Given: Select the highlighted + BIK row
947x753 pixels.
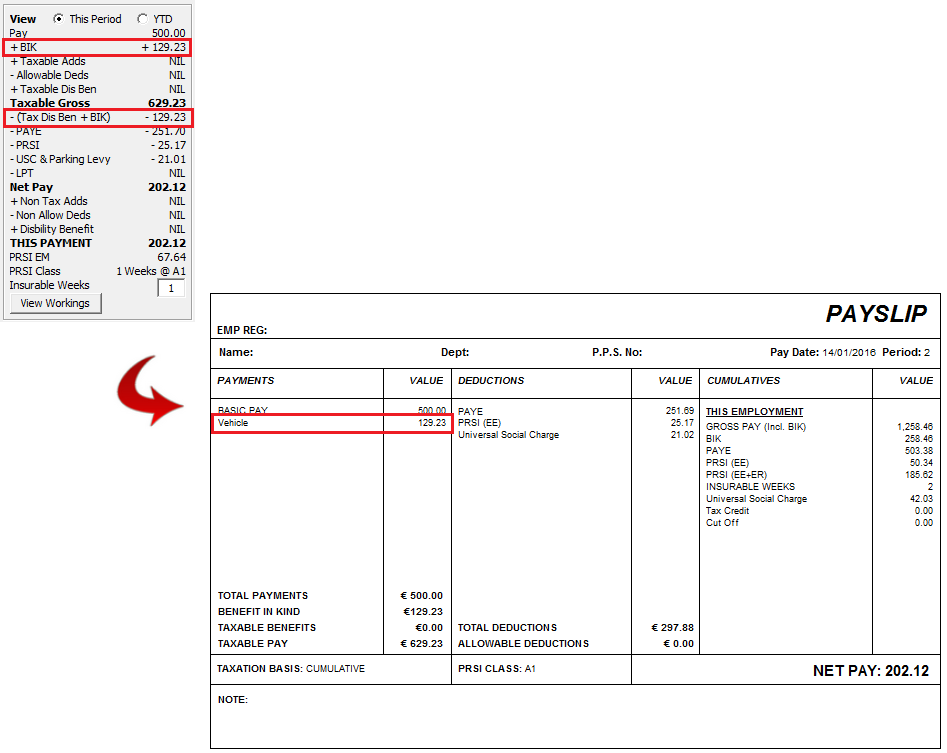Looking at the screenshot, I should [97, 47].
